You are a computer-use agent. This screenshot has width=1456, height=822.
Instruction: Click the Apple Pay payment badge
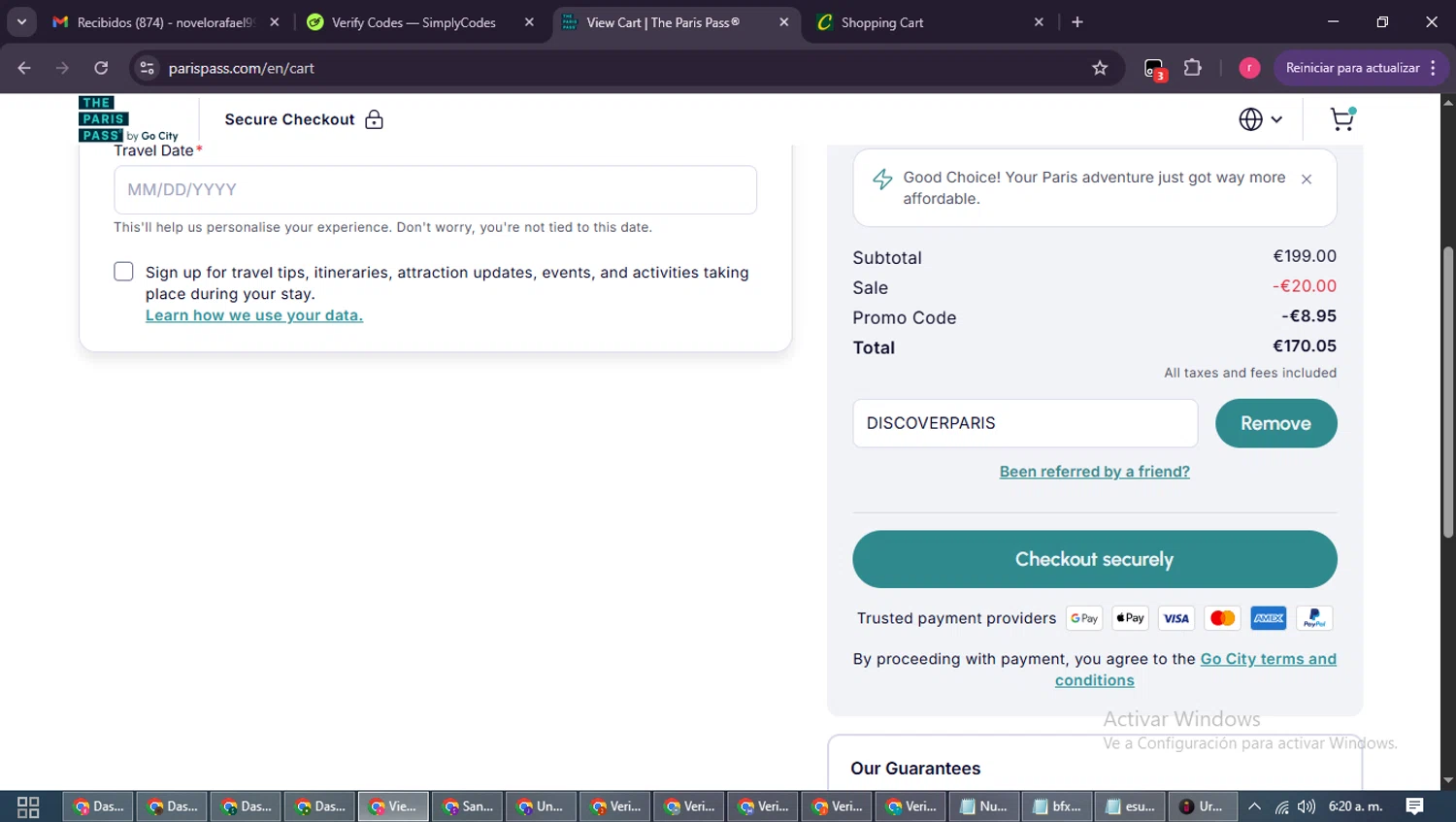click(x=1130, y=618)
